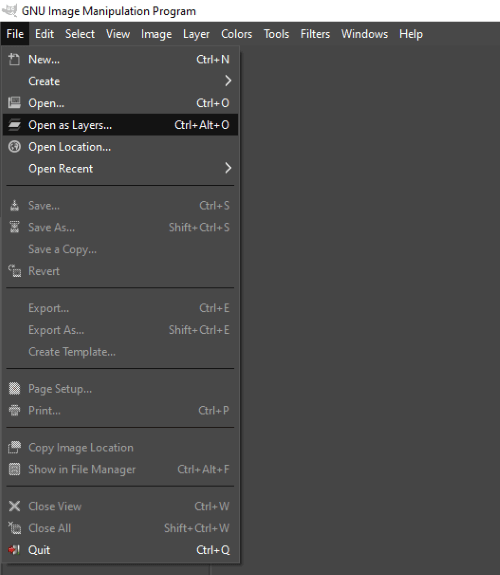The image size is (500, 575).
Task: Choose Close View menu entry
Action: (x=120, y=506)
